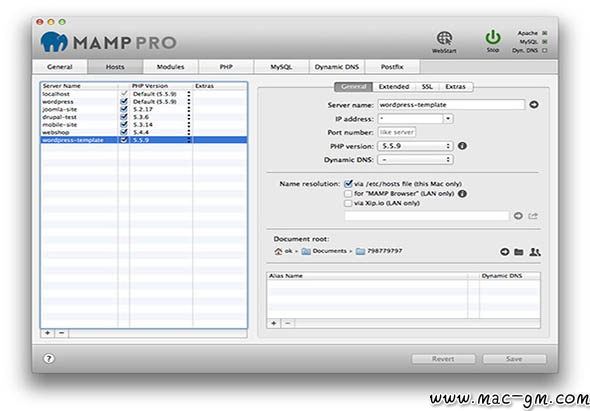
Task: Click the Xip.io URL text field
Action: (427, 216)
